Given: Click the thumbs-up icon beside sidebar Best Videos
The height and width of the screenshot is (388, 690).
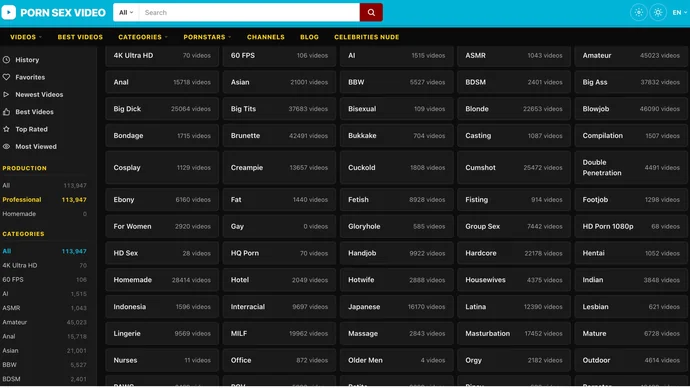Looking at the screenshot, I should point(6,112).
